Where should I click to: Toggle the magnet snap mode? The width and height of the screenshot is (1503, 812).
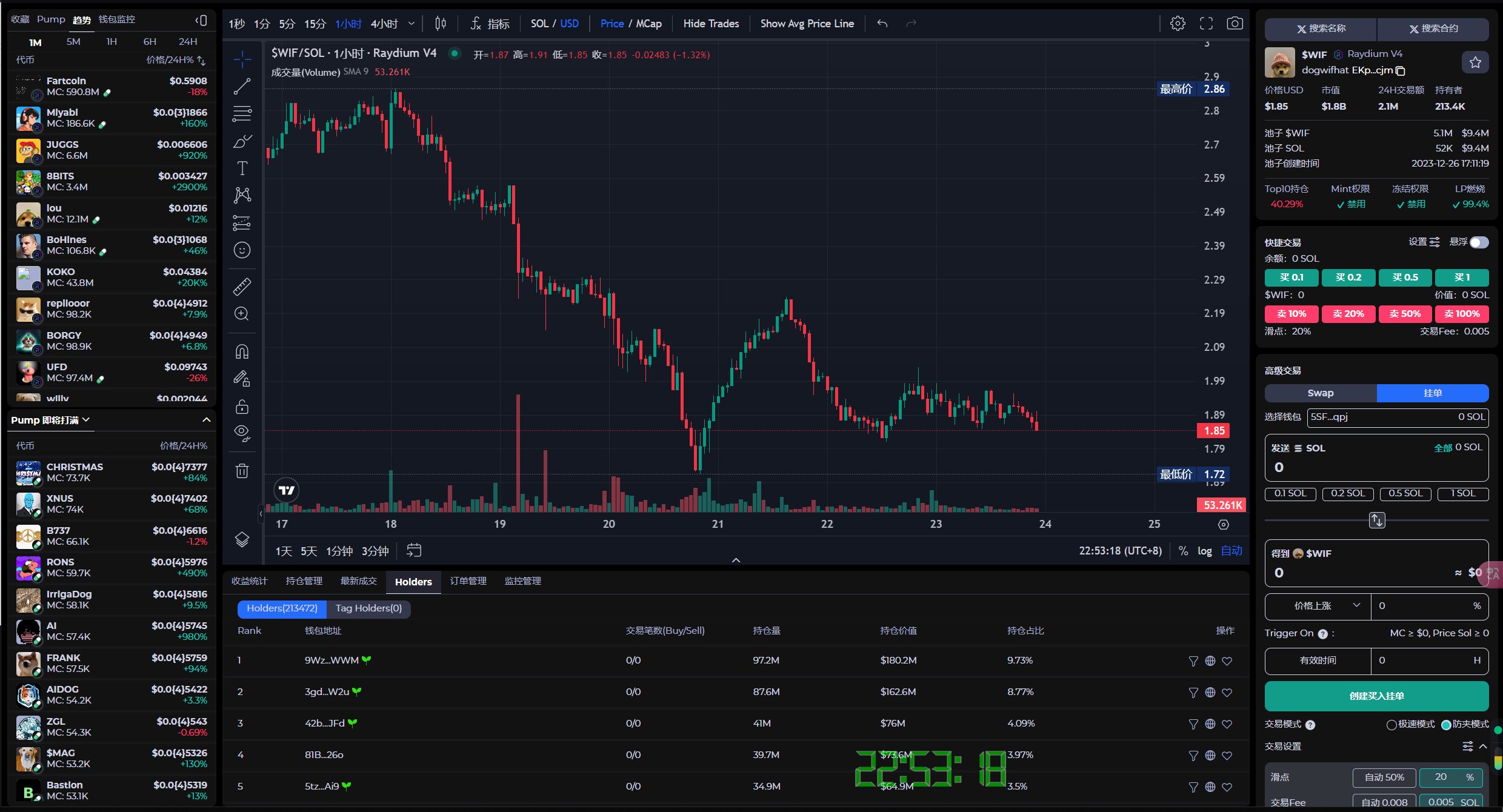click(242, 351)
